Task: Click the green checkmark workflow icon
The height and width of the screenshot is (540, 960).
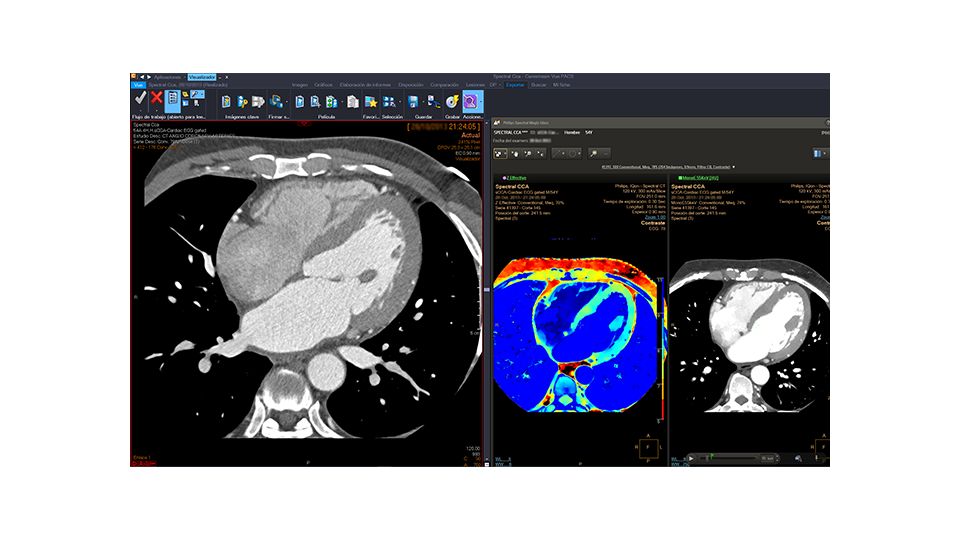Action: (x=140, y=98)
